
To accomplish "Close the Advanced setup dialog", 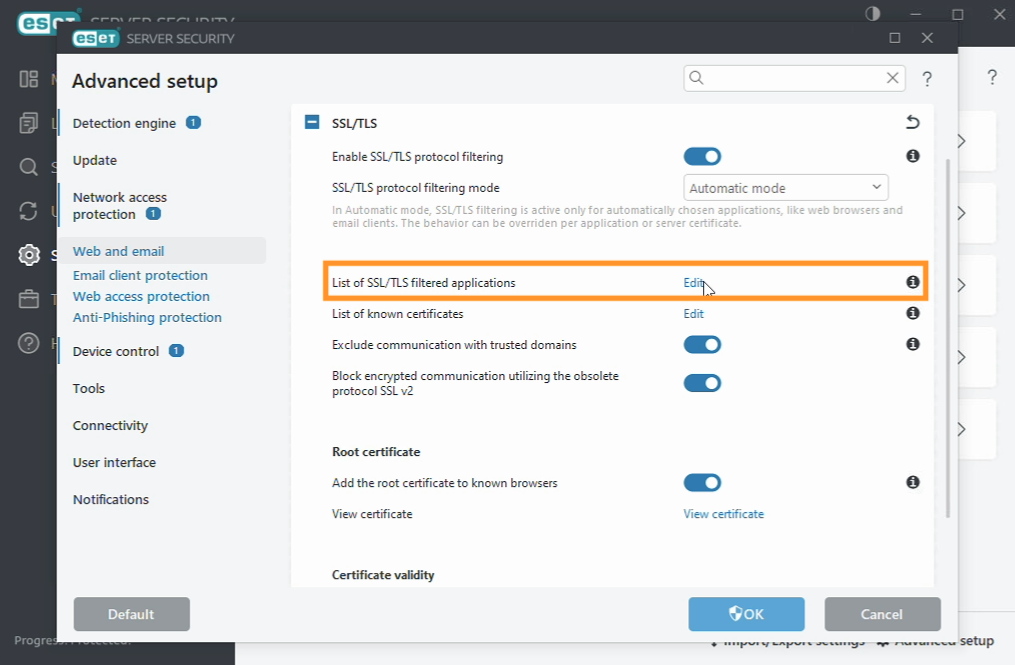I will click(927, 38).
